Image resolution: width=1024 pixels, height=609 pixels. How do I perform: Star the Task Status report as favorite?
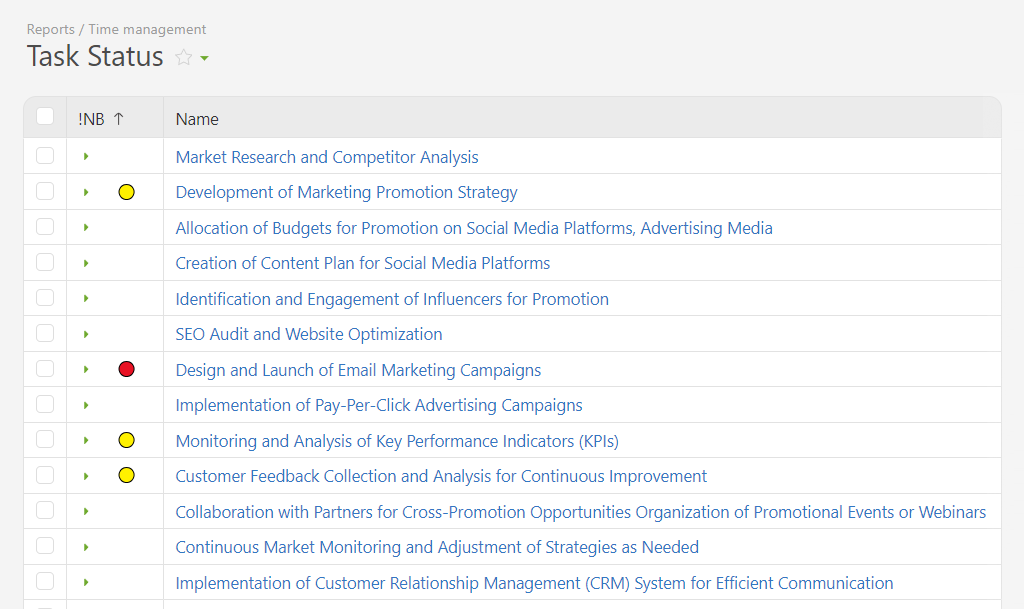click(184, 57)
